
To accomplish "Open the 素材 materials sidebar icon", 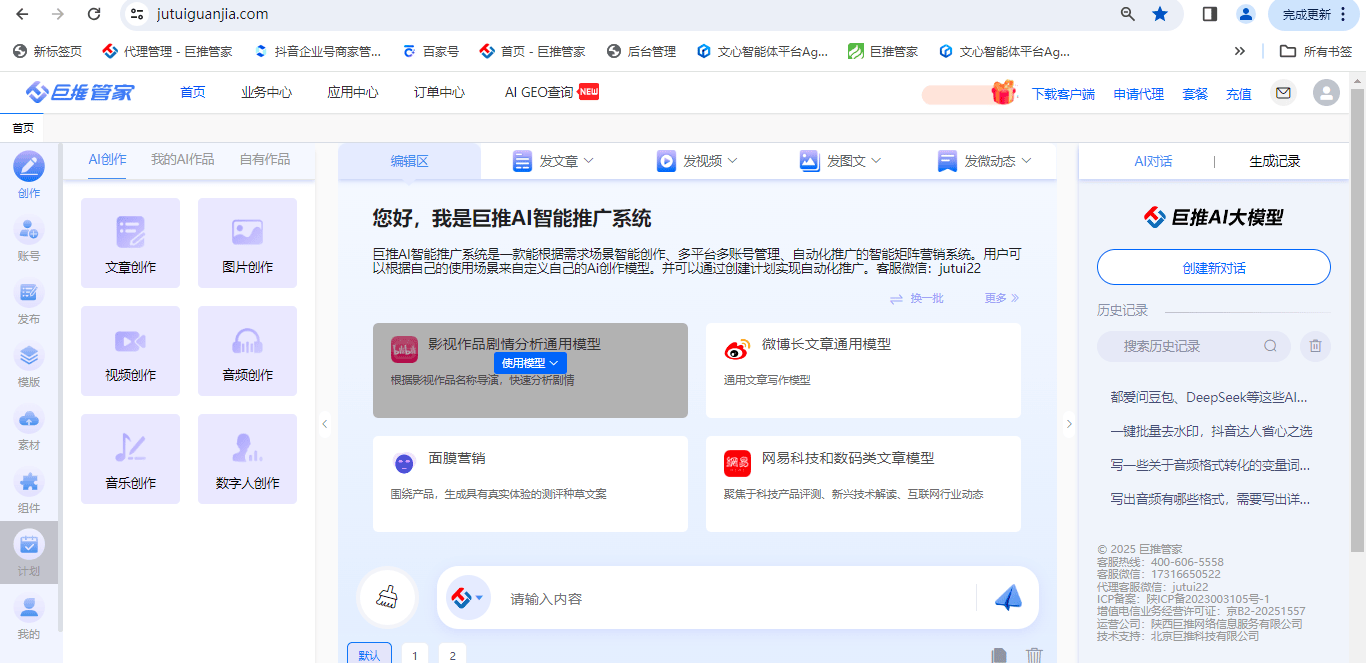I will pos(29,420).
